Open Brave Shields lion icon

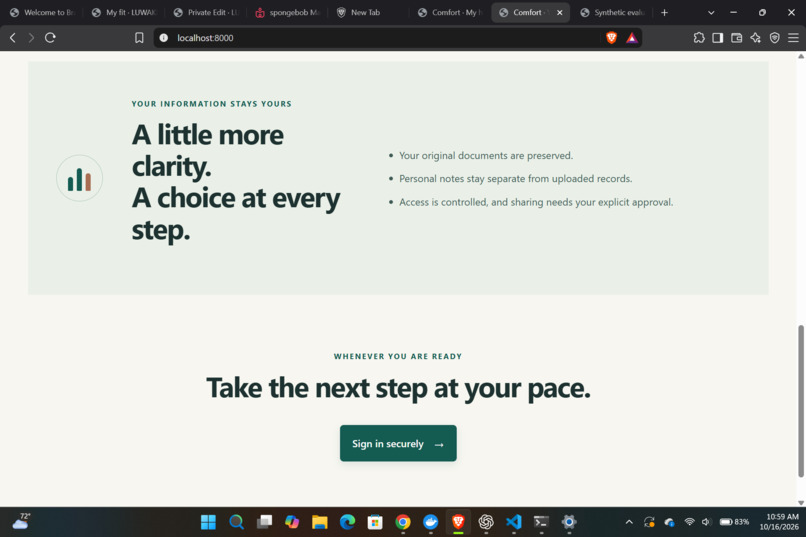coord(611,38)
